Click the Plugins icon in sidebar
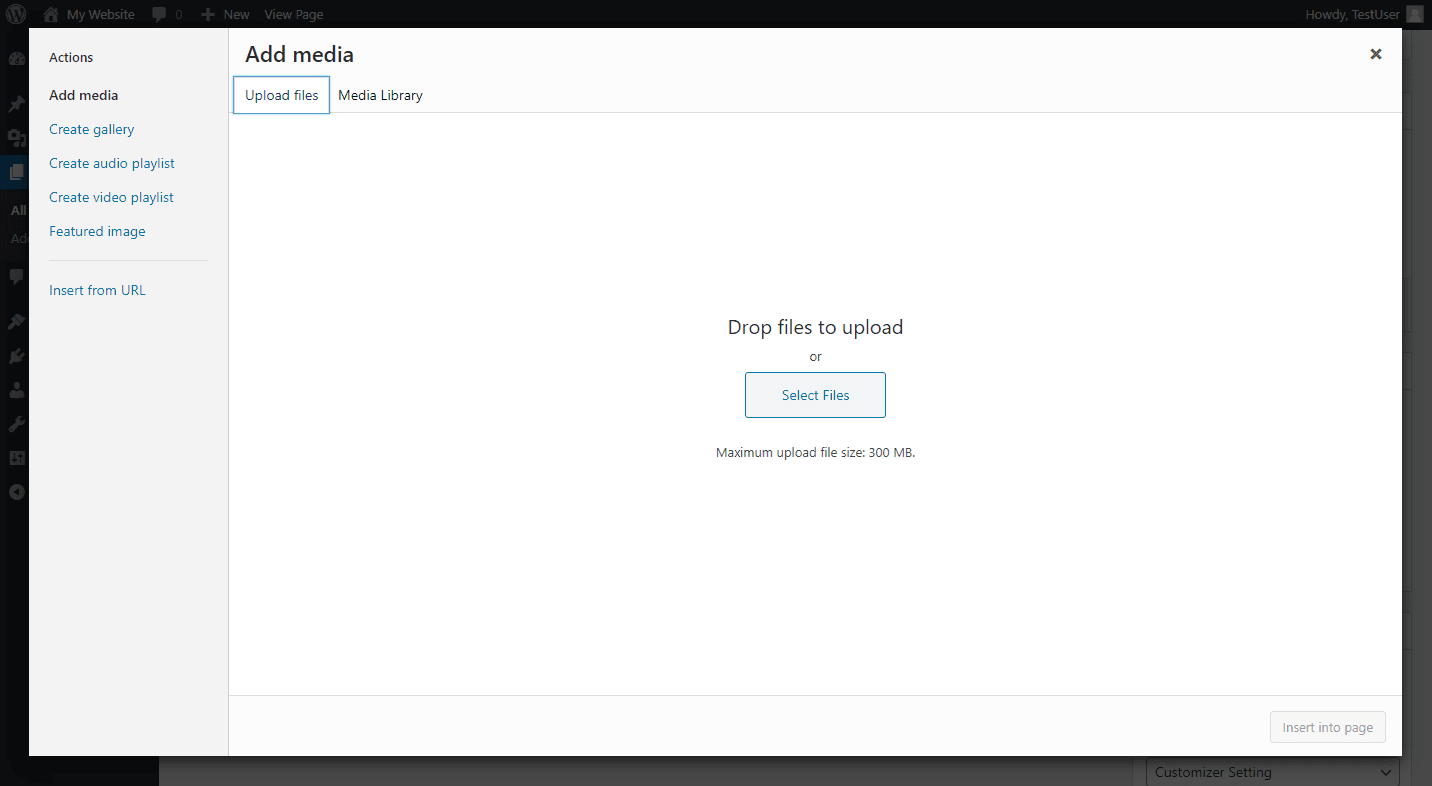This screenshot has height=786, width=1432. pyautogui.click(x=16, y=356)
